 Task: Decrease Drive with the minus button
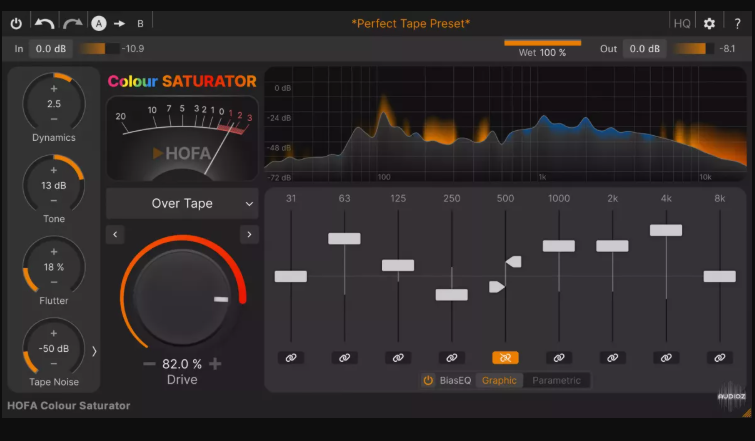click(x=149, y=364)
